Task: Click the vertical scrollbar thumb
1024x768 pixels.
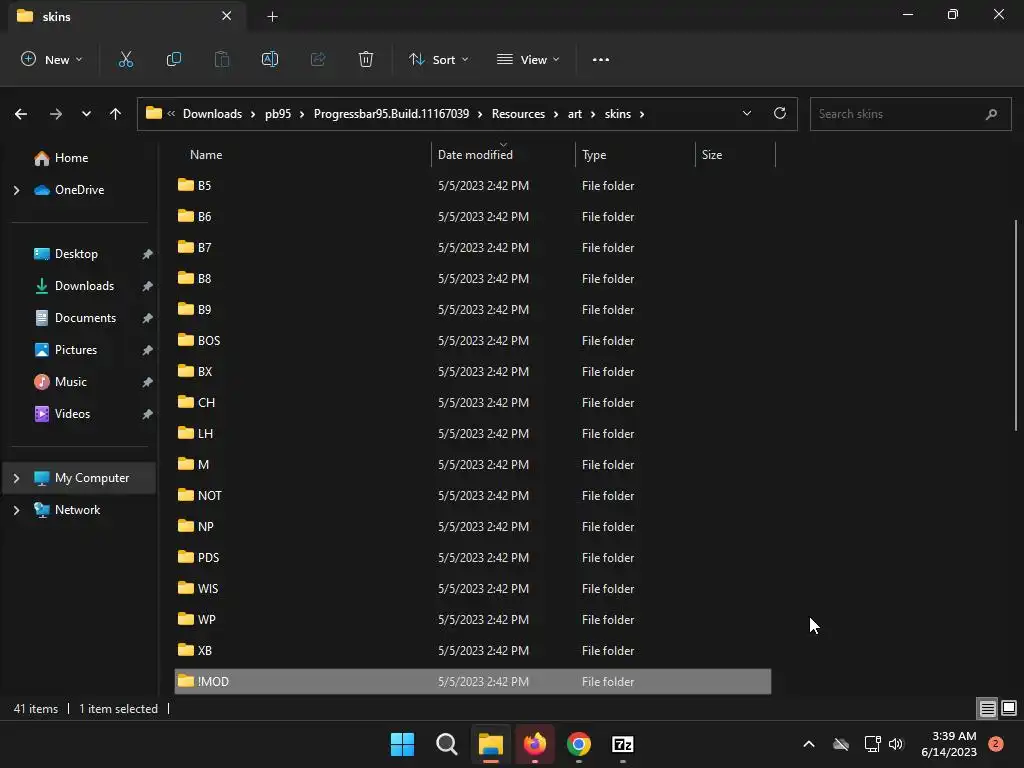Action: tap(1016, 325)
